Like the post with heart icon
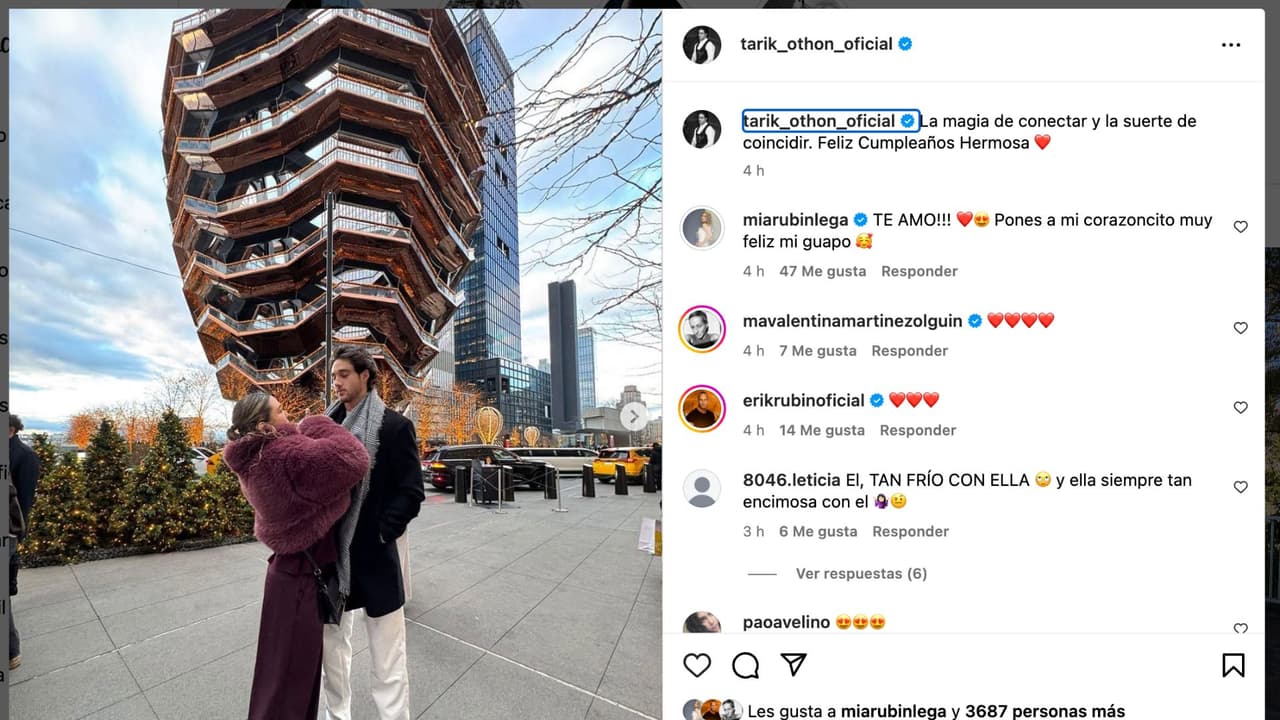1280x720 pixels. coord(697,665)
